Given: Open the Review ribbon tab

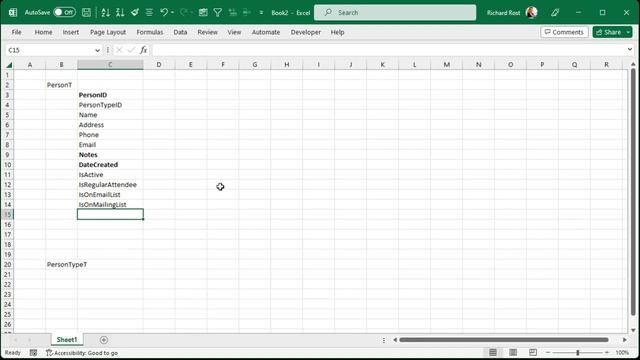Looking at the screenshot, I should click(x=207, y=32).
